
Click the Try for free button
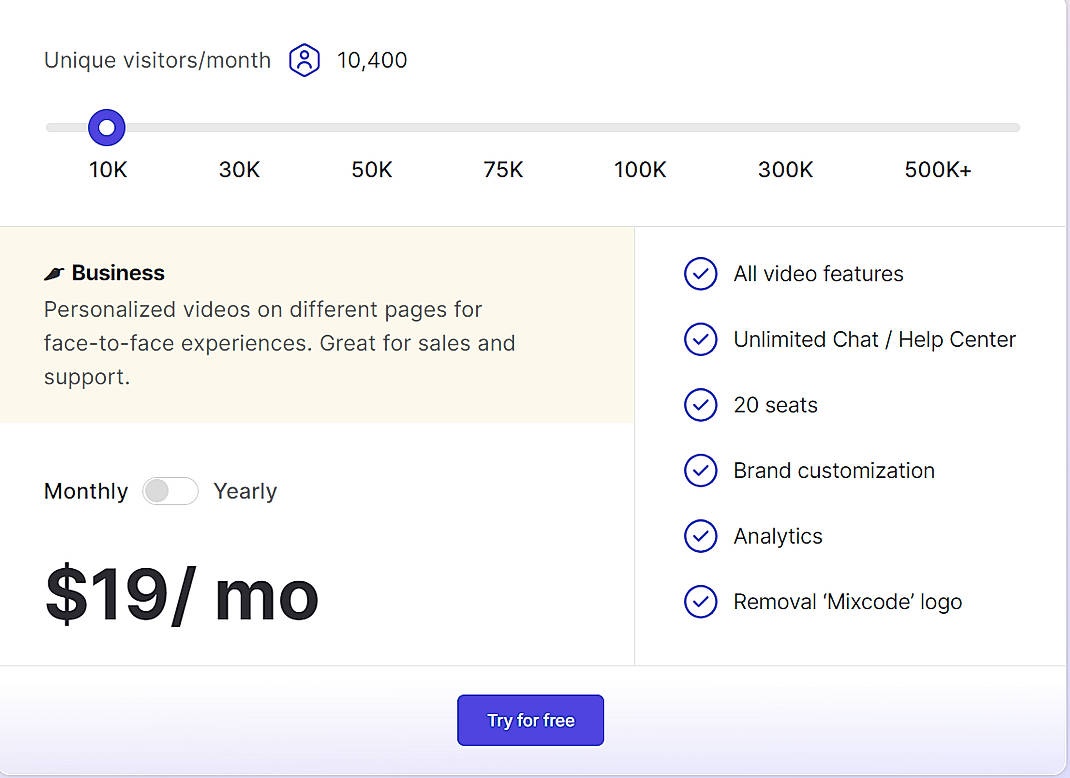[x=530, y=719]
